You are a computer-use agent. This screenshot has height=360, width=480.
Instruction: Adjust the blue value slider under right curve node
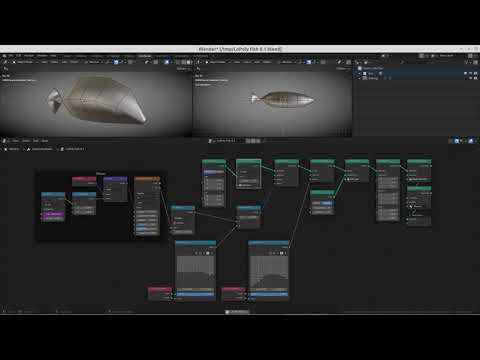(x=269, y=294)
